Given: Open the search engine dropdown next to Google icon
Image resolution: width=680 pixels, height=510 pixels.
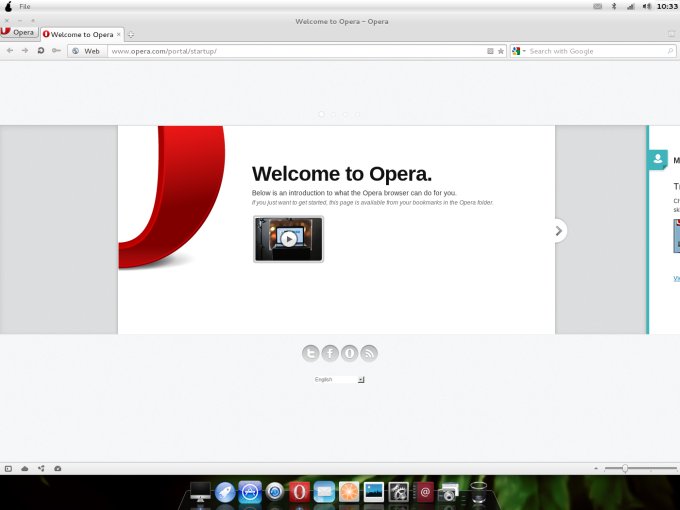Looking at the screenshot, I should coord(524,51).
